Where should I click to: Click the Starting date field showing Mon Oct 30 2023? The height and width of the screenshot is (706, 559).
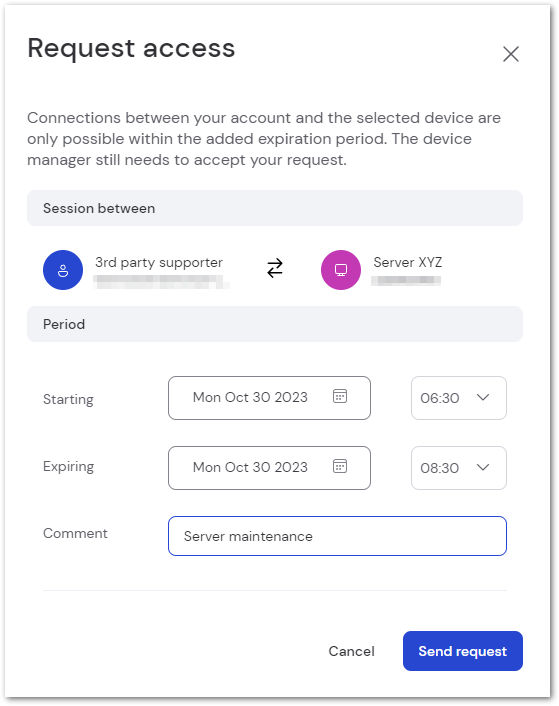pyautogui.click(x=269, y=398)
